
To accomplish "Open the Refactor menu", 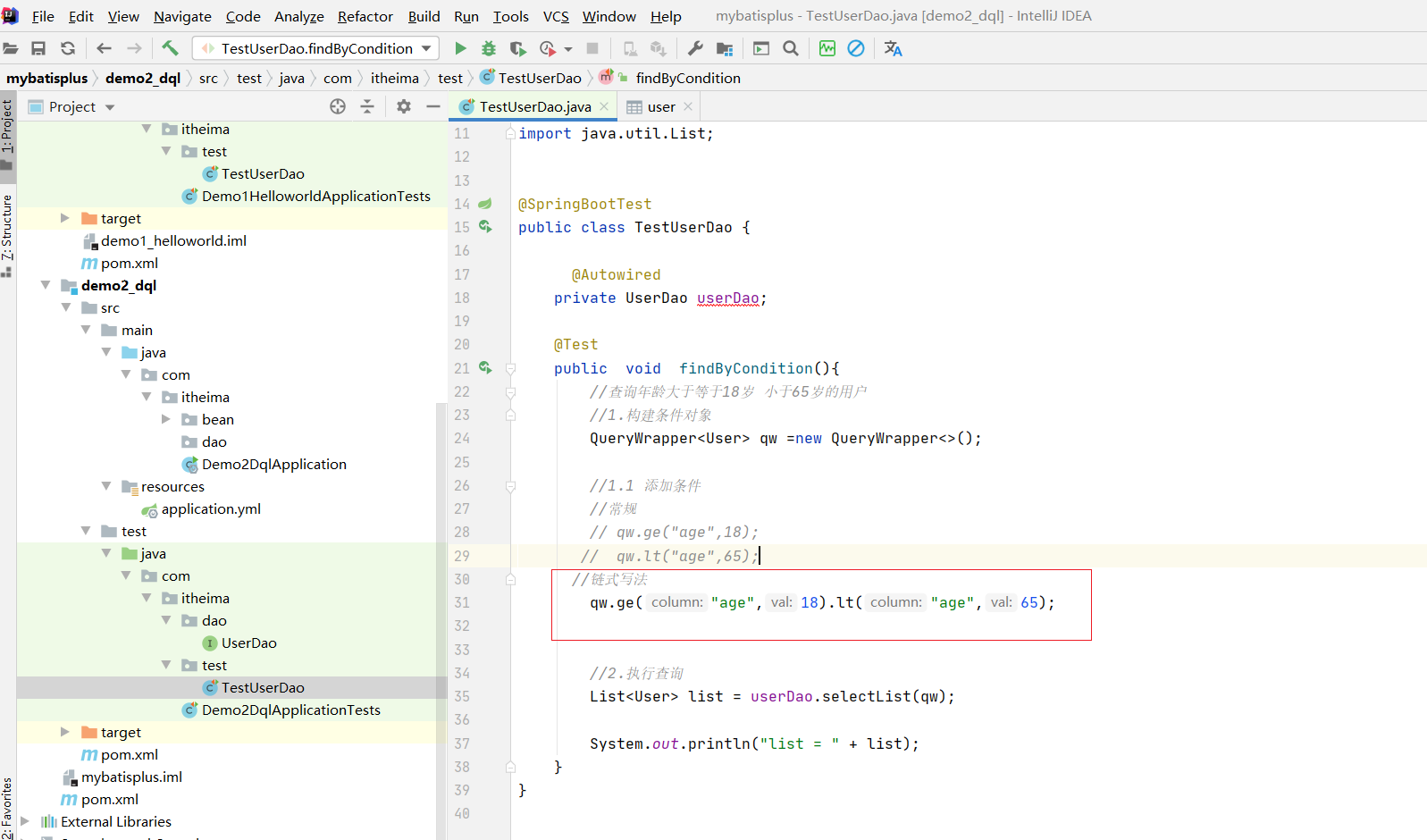I will [365, 16].
